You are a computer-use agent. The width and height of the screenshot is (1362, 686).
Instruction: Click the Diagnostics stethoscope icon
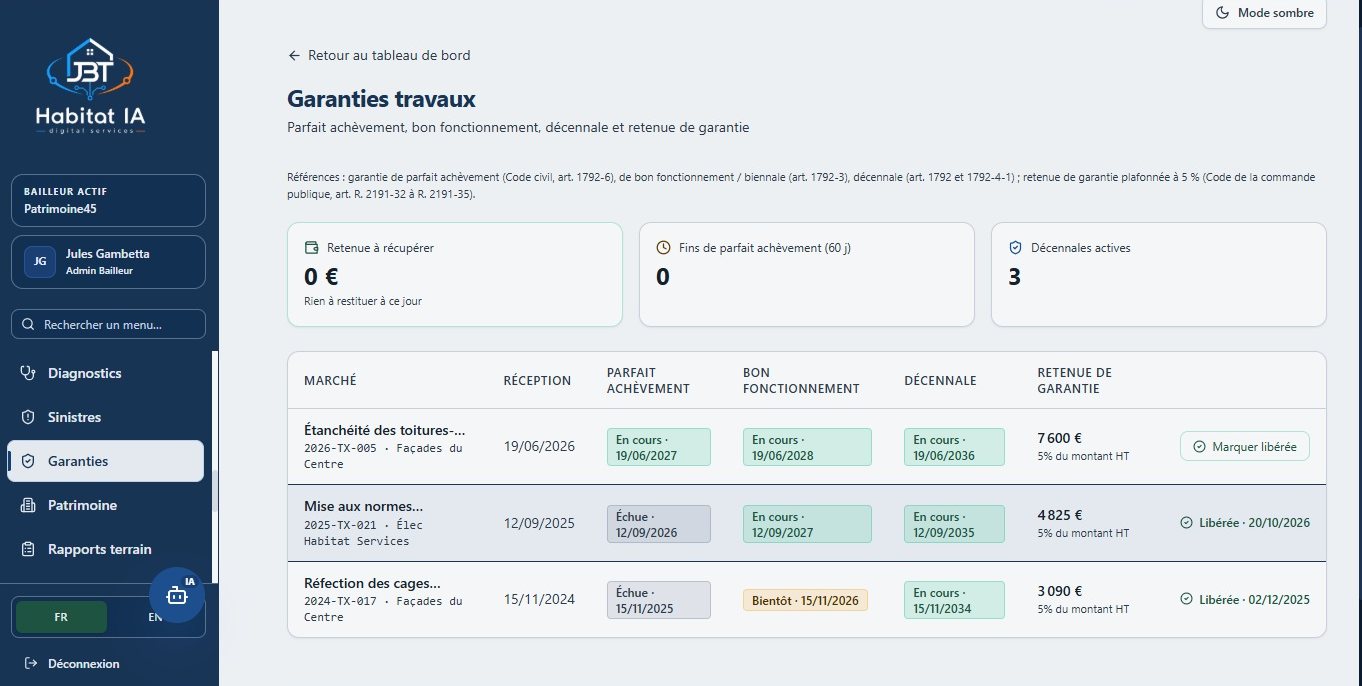coord(28,373)
